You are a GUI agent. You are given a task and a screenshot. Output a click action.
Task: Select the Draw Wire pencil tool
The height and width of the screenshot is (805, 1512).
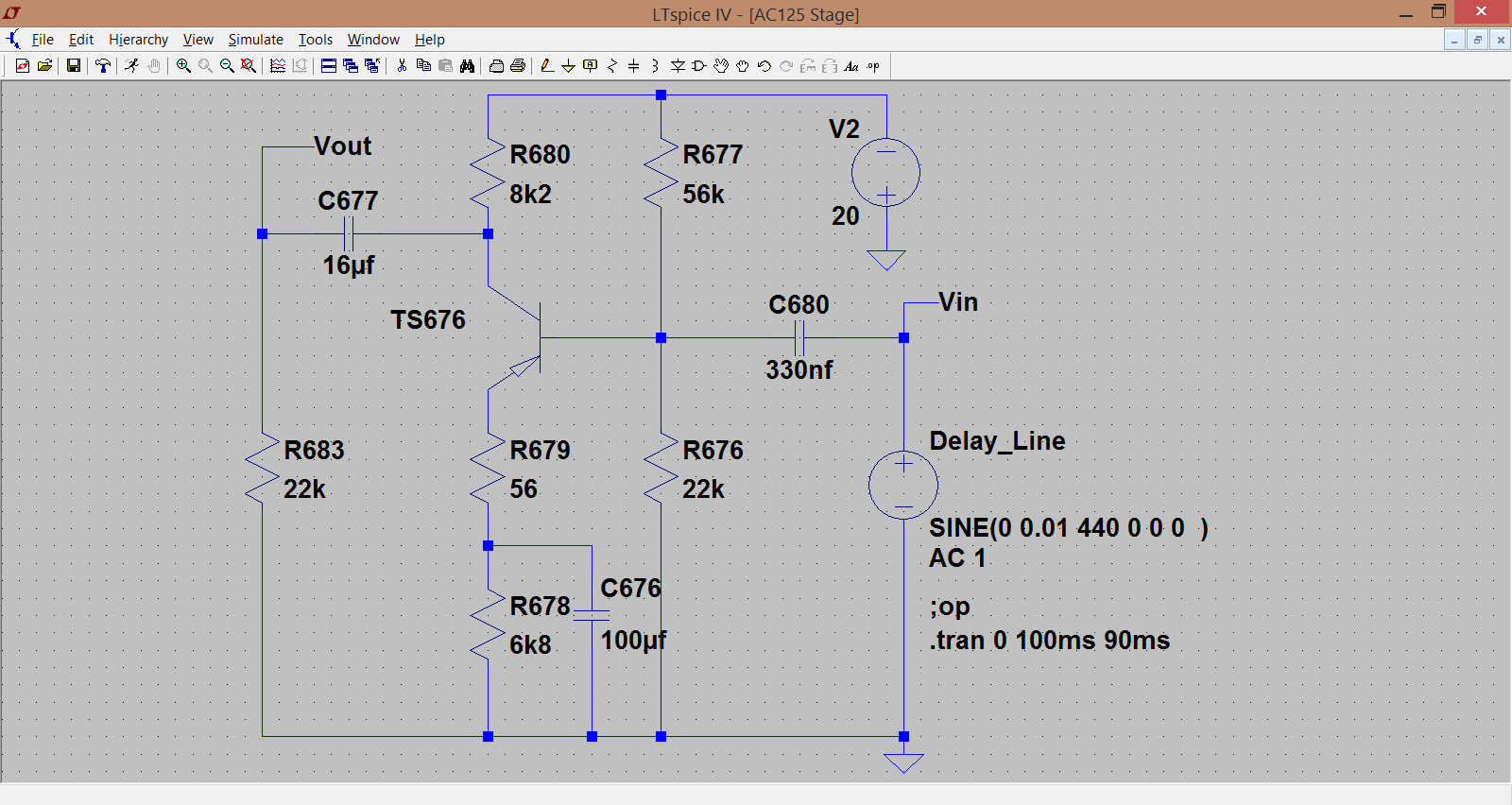coord(547,65)
